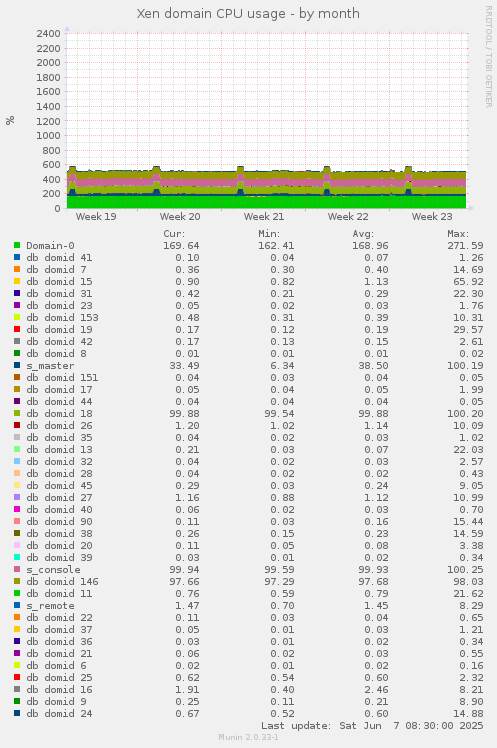Click the db domid 35 label
The image size is (497, 748).
(x=59, y=437)
